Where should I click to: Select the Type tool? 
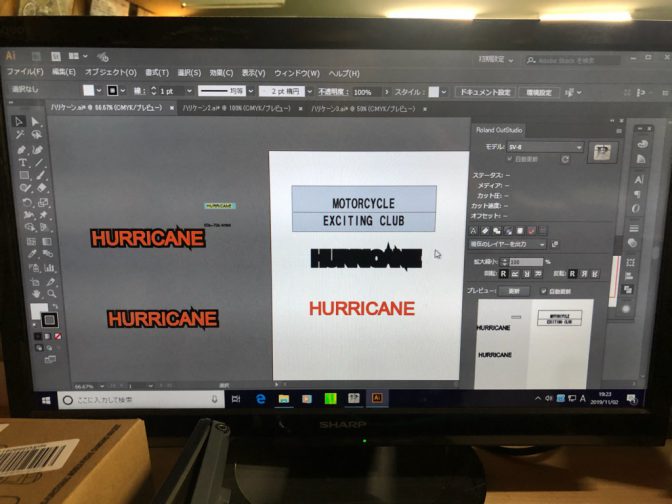[x=22, y=162]
